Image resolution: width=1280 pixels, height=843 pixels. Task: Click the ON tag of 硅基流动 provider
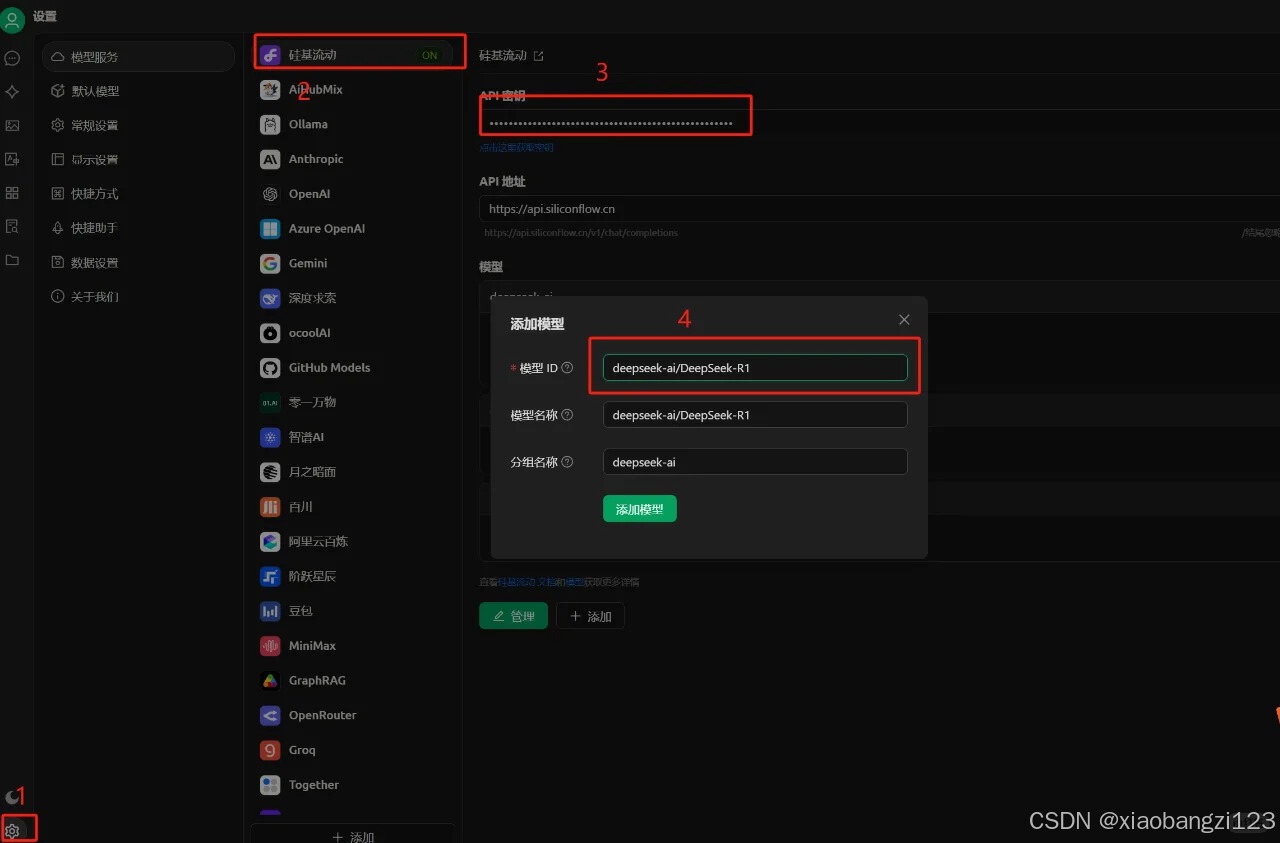tap(430, 55)
